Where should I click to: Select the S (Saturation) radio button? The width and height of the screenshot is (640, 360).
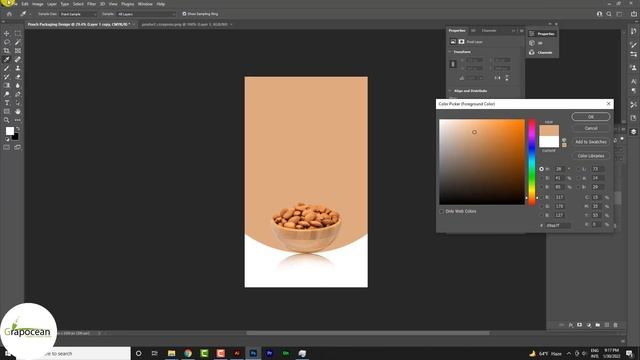[542, 178]
